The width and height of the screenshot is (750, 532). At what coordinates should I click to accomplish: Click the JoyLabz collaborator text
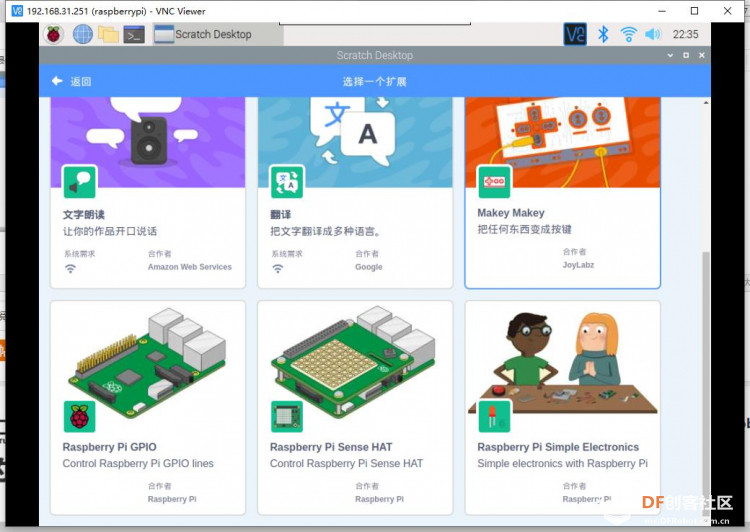coord(578,265)
